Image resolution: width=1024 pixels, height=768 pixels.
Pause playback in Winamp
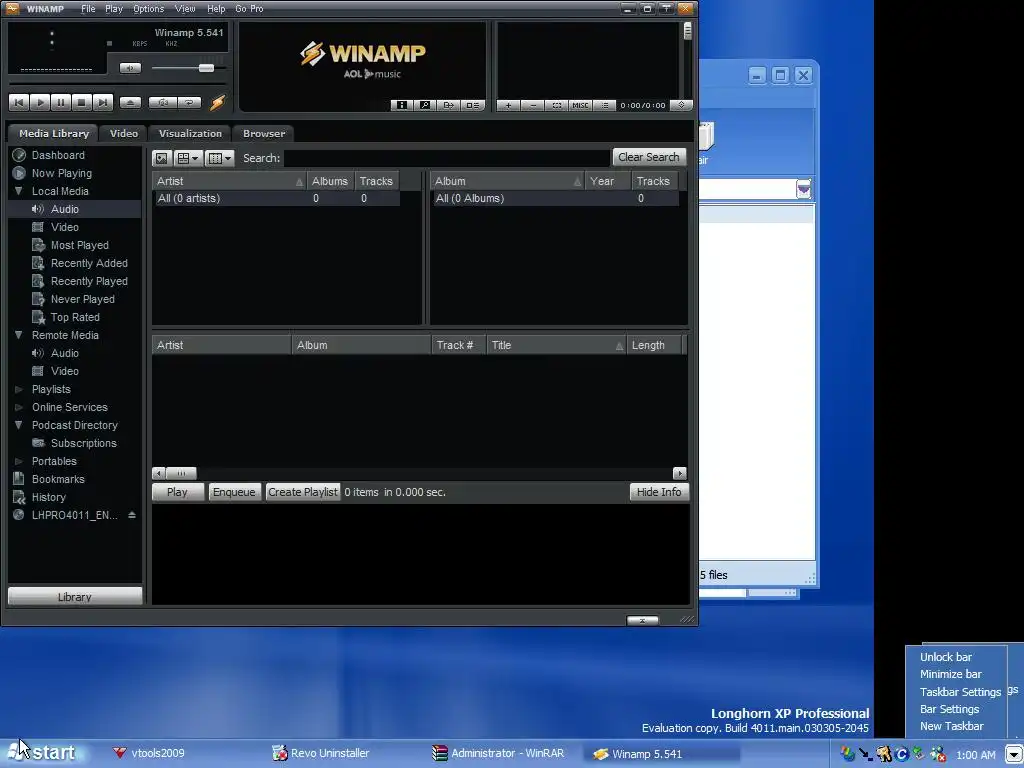(x=61, y=103)
